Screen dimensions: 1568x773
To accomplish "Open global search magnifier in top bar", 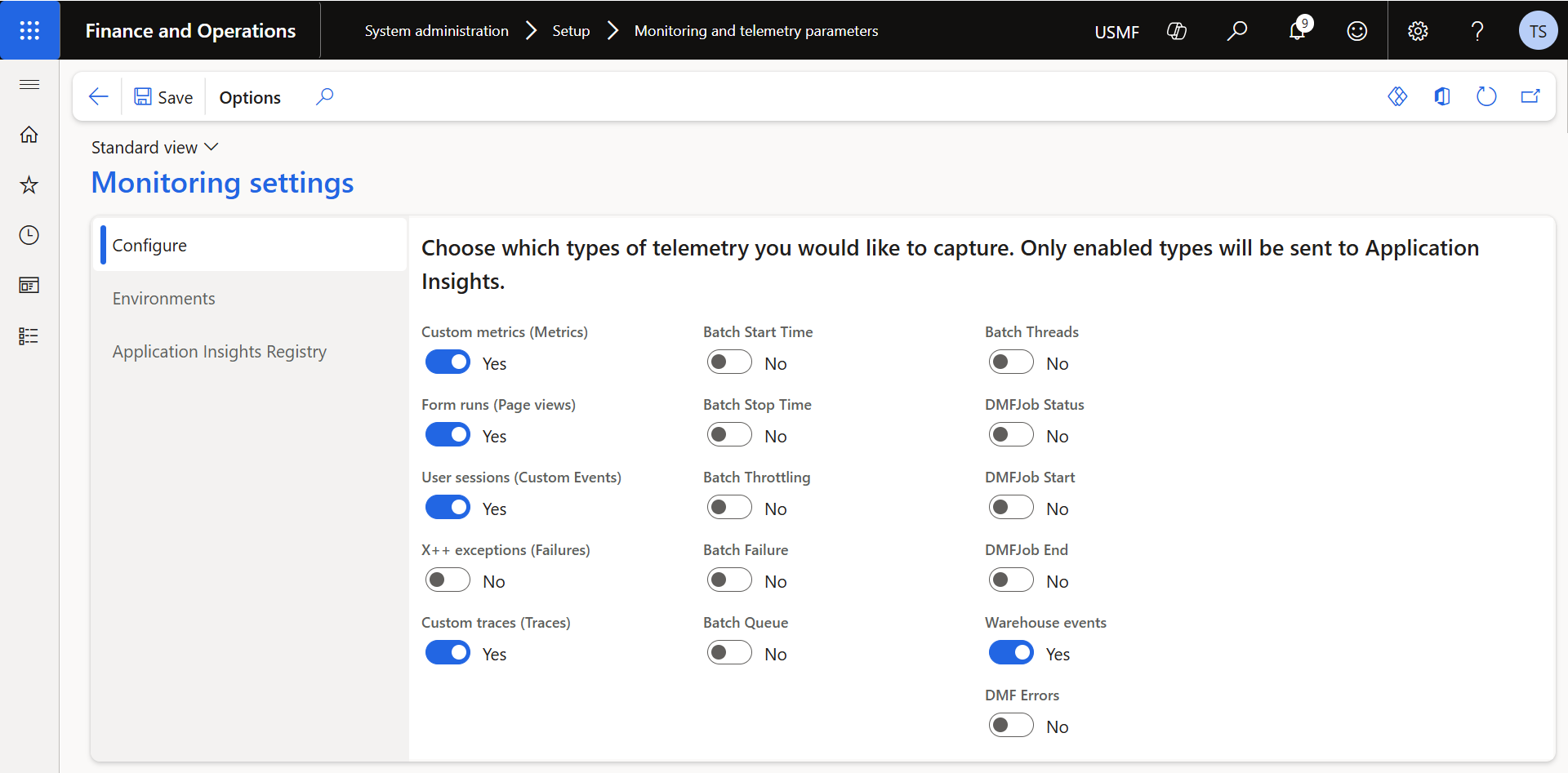I will coord(1237,31).
